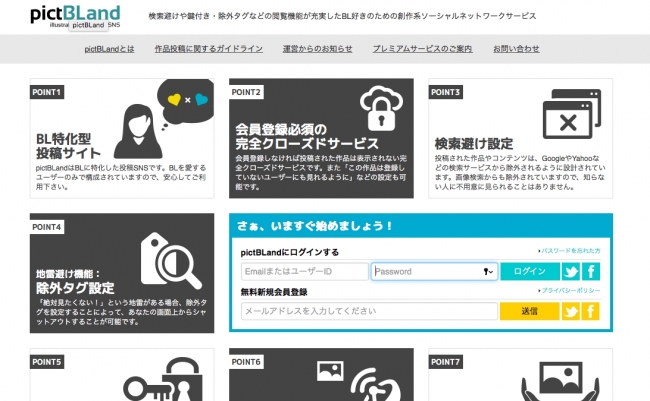Image resolution: width=650 pixels, height=401 pixels.
Task: Click the POINT5 label
Action: coord(46,362)
